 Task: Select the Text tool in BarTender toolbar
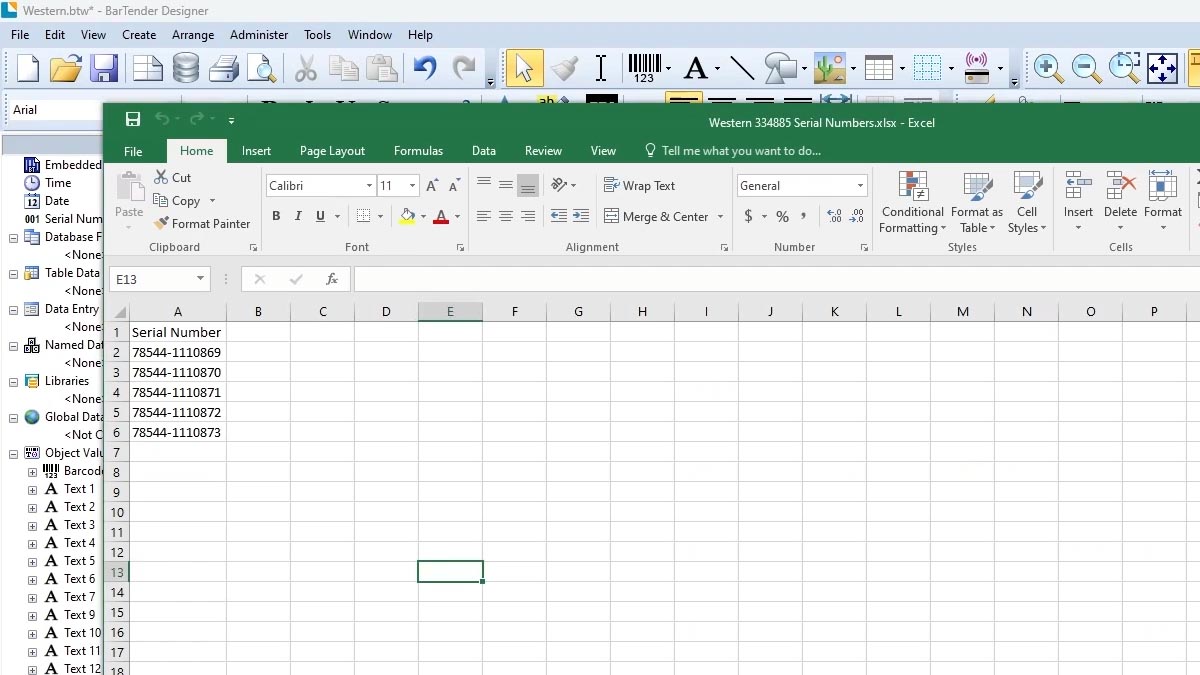(x=697, y=67)
